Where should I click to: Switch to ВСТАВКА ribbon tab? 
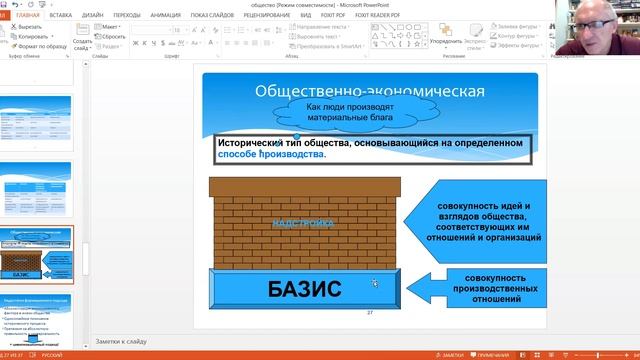click(60, 15)
